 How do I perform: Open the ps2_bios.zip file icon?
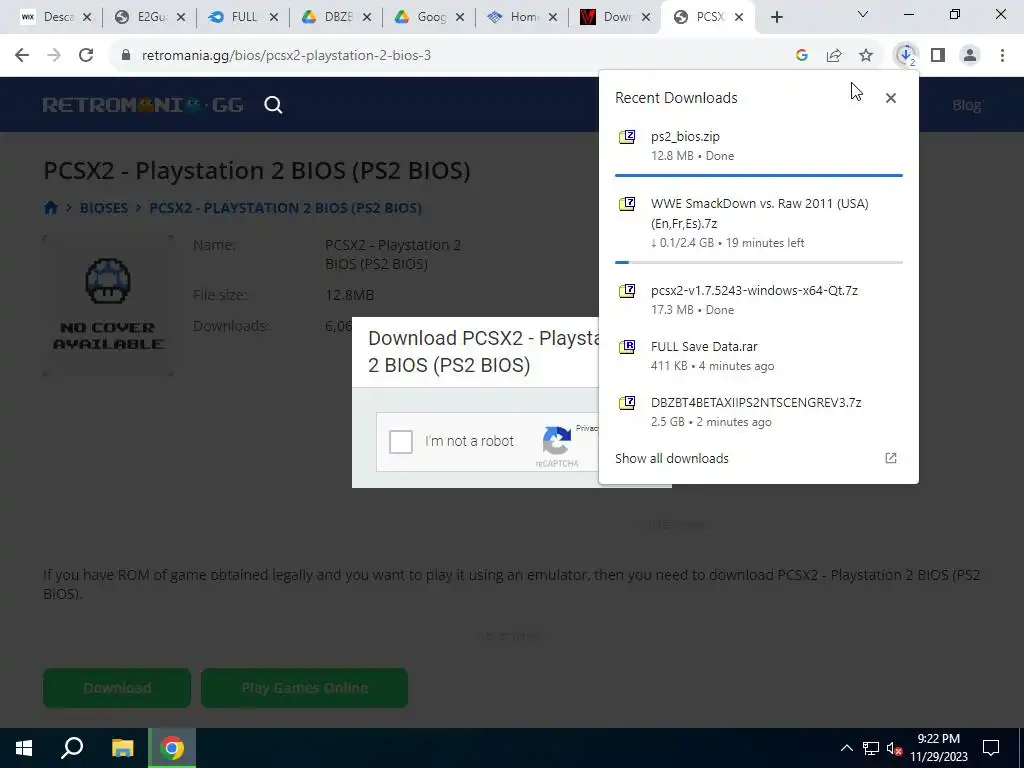(627, 137)
